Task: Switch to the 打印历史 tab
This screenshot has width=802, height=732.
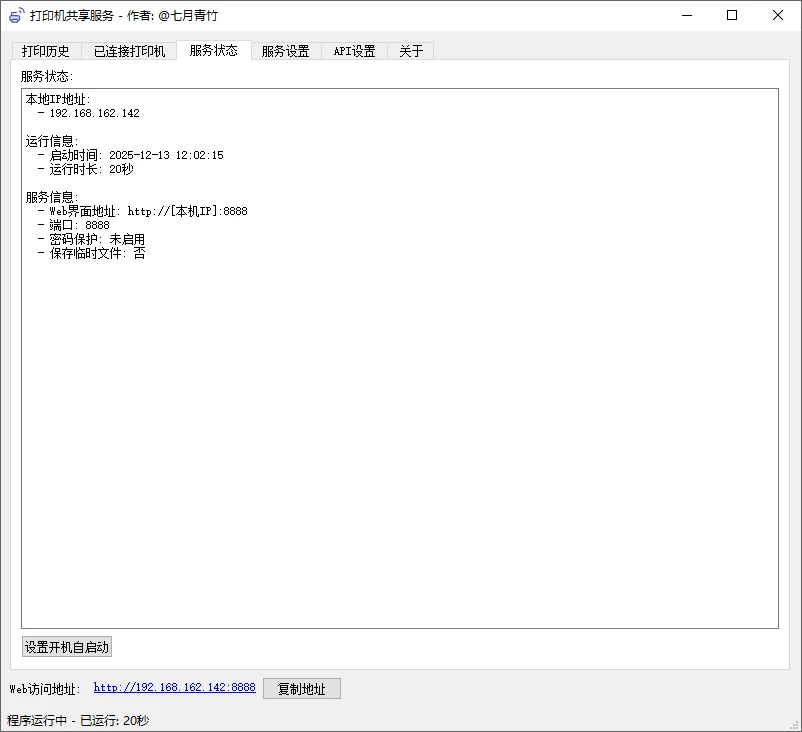Action: [x=45, y=50]
